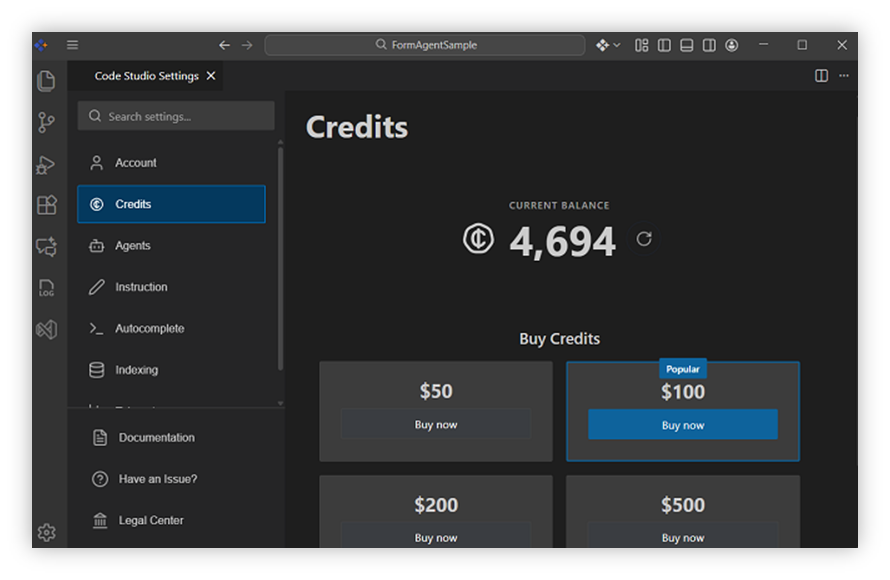Select Agents in the settings list
This screenshot has width=890, height=580.
[x=132, y=246]
